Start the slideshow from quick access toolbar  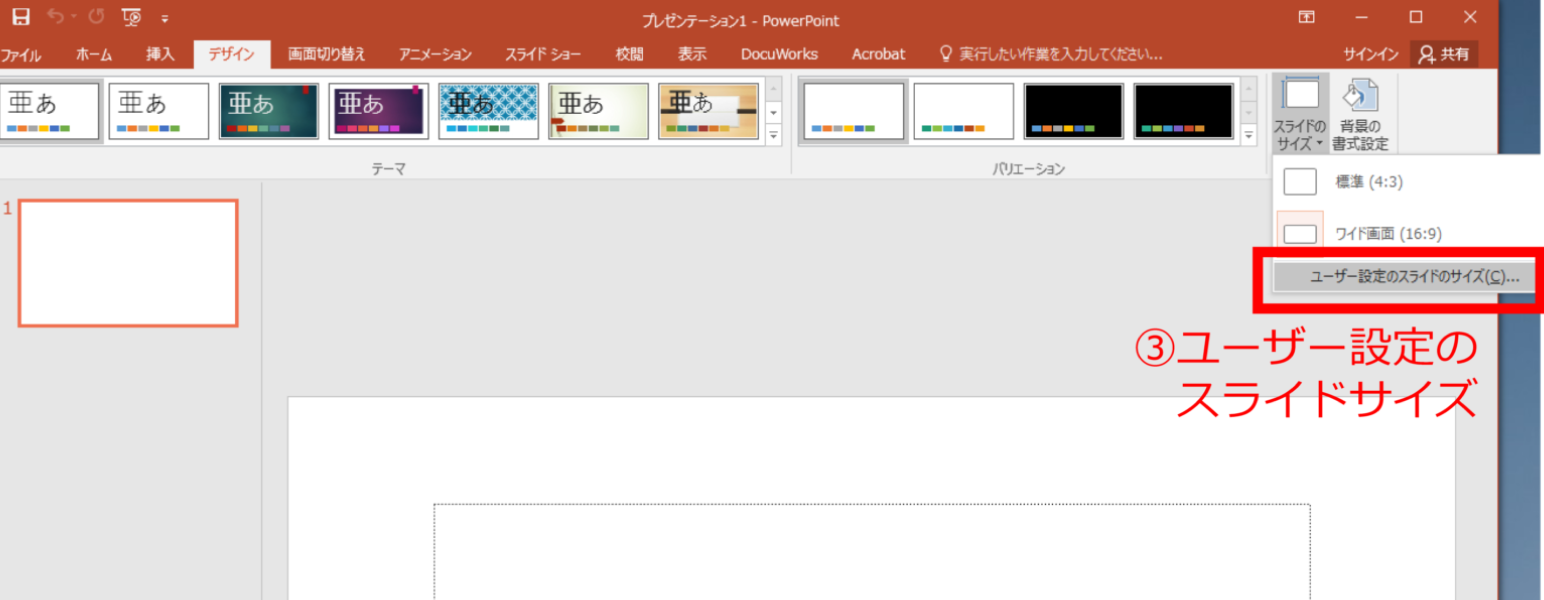coord(128,16)
